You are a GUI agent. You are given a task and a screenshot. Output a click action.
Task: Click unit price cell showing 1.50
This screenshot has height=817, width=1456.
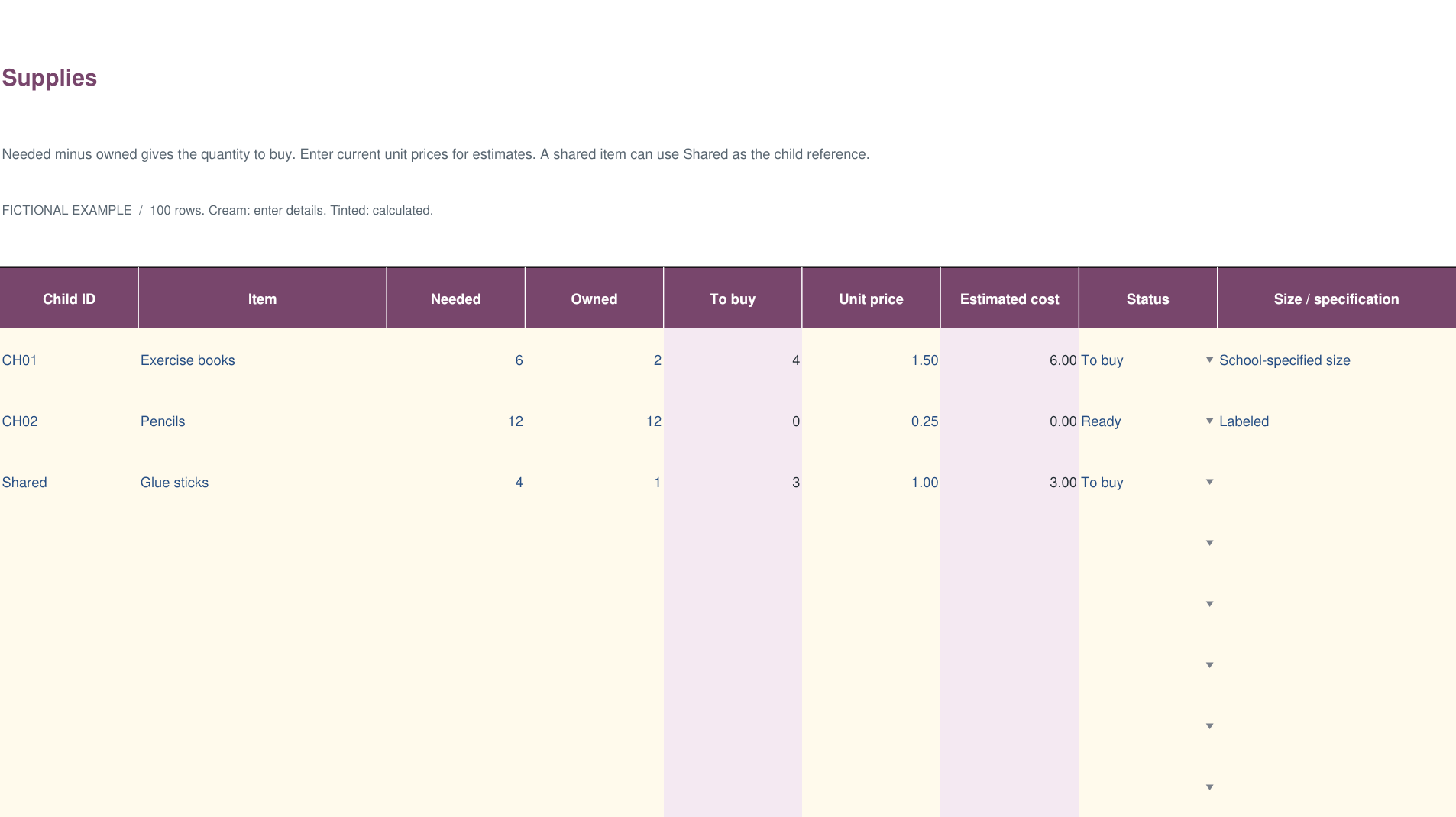point(871,360)
